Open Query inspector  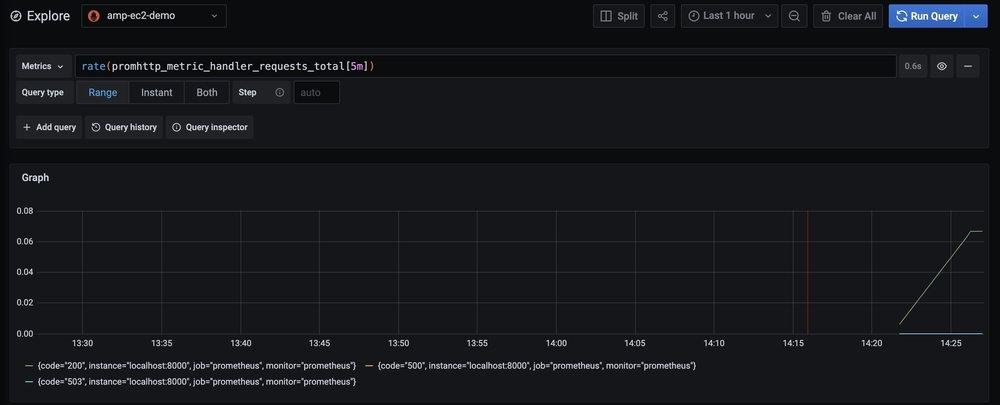coord(210,128)
